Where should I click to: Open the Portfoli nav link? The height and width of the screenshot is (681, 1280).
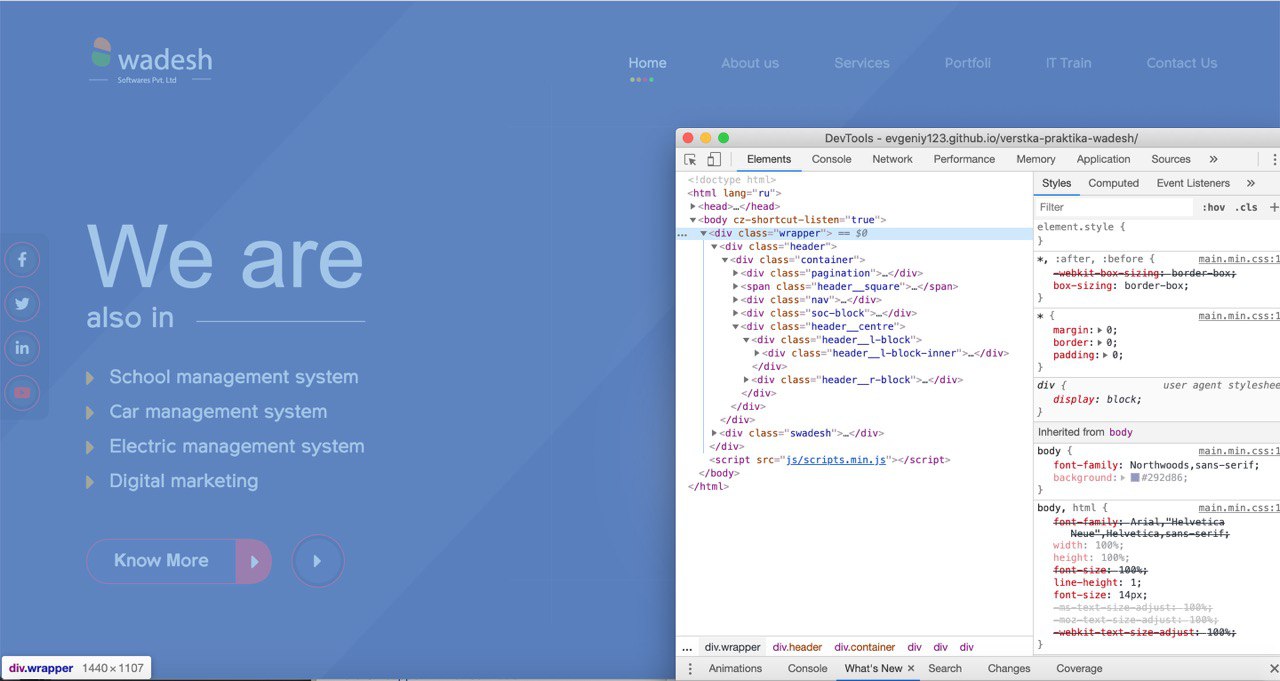pos(968,63)
